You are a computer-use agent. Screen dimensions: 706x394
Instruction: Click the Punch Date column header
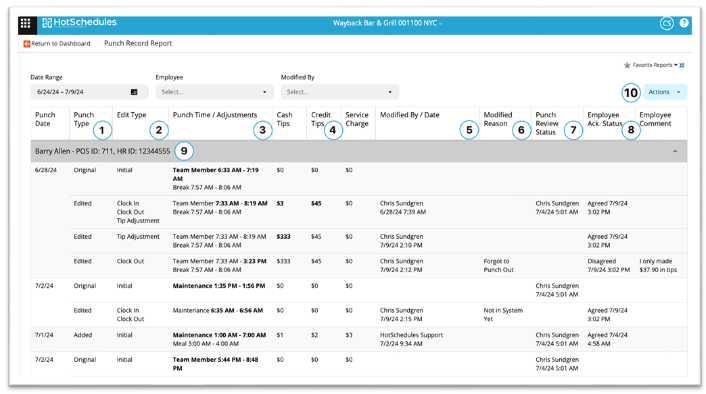tap(45, 119)
